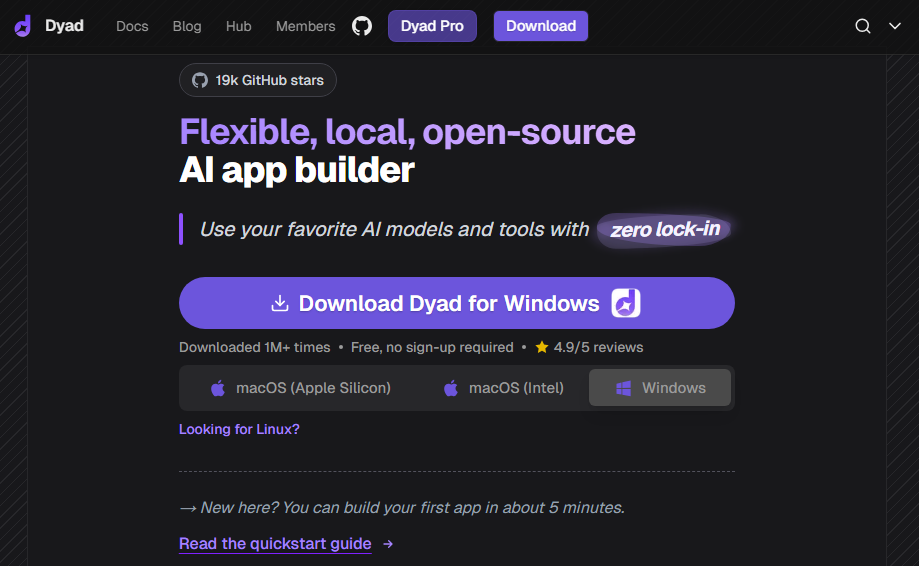Click the Apple icon for macOS Apple Silicon
This screenshot has width=919, height=566.
click(217, 388)
